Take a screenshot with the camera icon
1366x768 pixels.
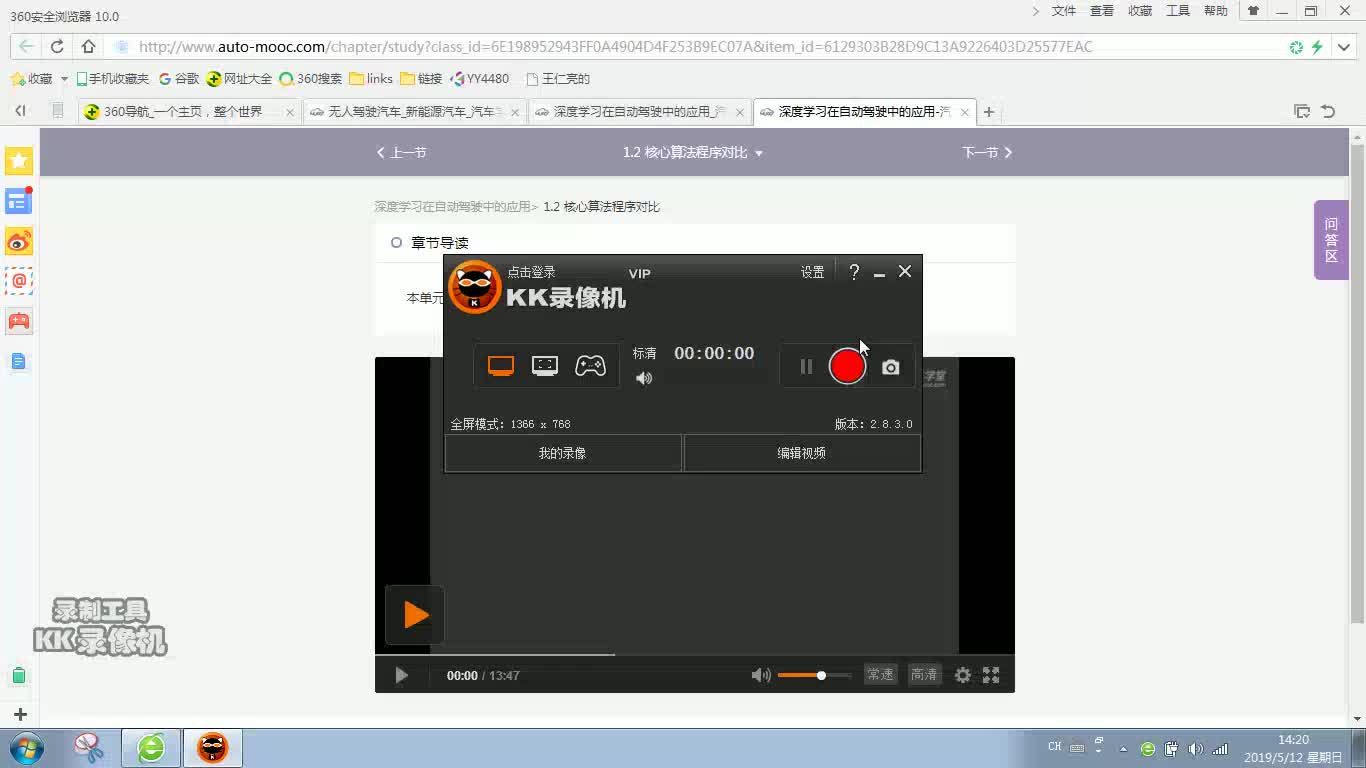890,367
